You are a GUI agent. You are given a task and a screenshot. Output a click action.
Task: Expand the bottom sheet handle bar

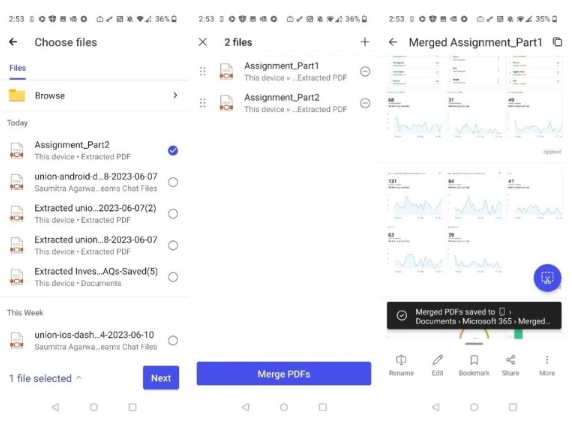click(474, 344)
